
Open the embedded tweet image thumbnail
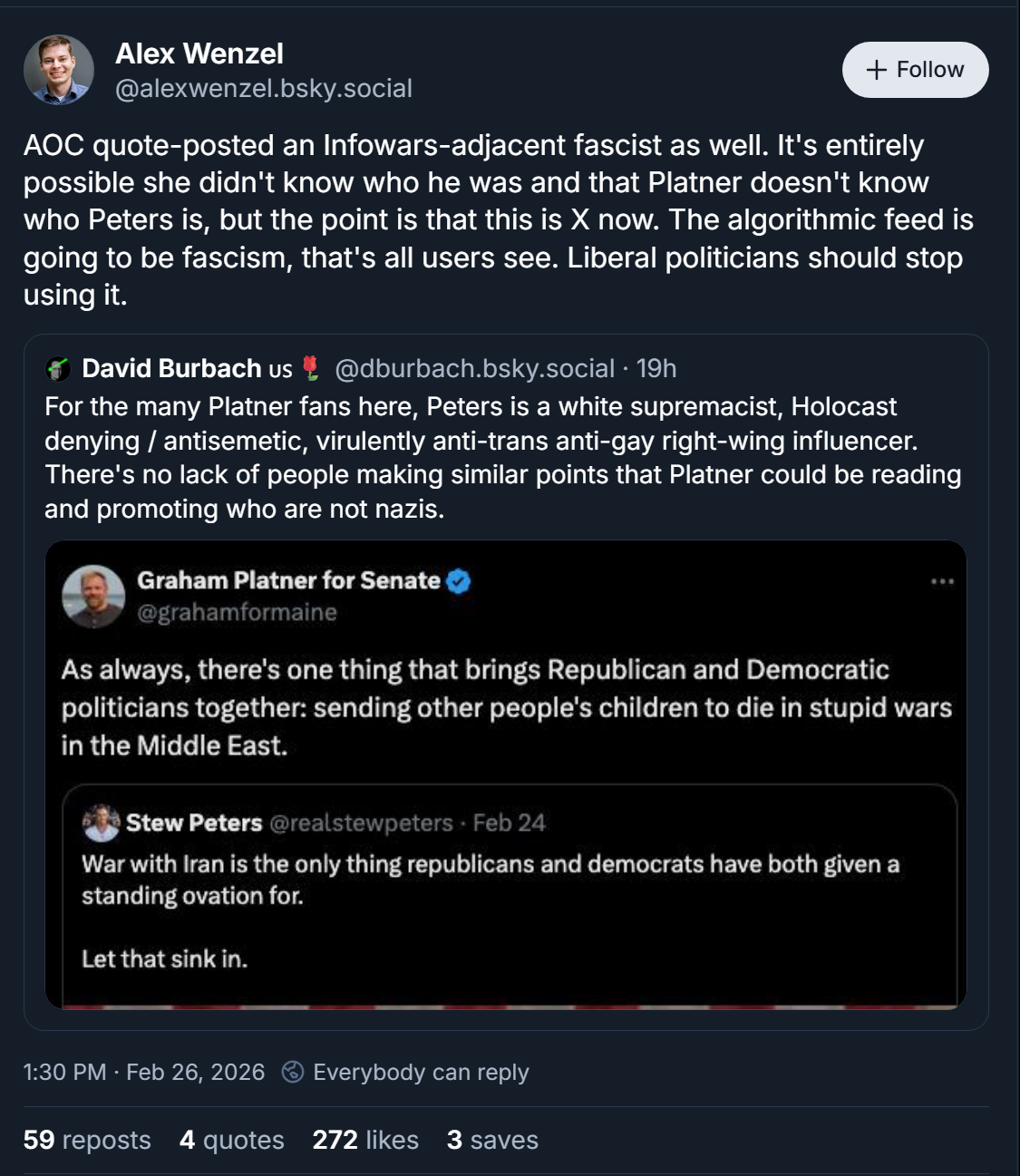[505, 774]
